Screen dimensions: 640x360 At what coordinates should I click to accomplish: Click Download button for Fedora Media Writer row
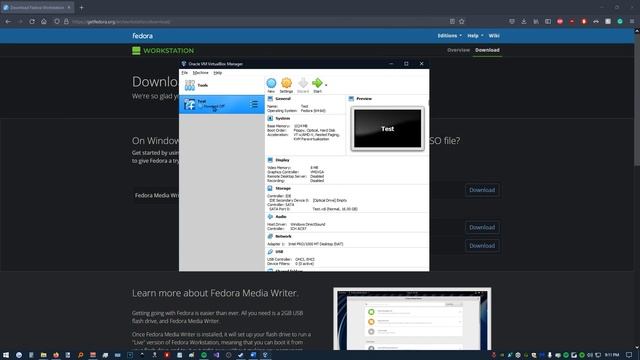[x=482, y=190]
